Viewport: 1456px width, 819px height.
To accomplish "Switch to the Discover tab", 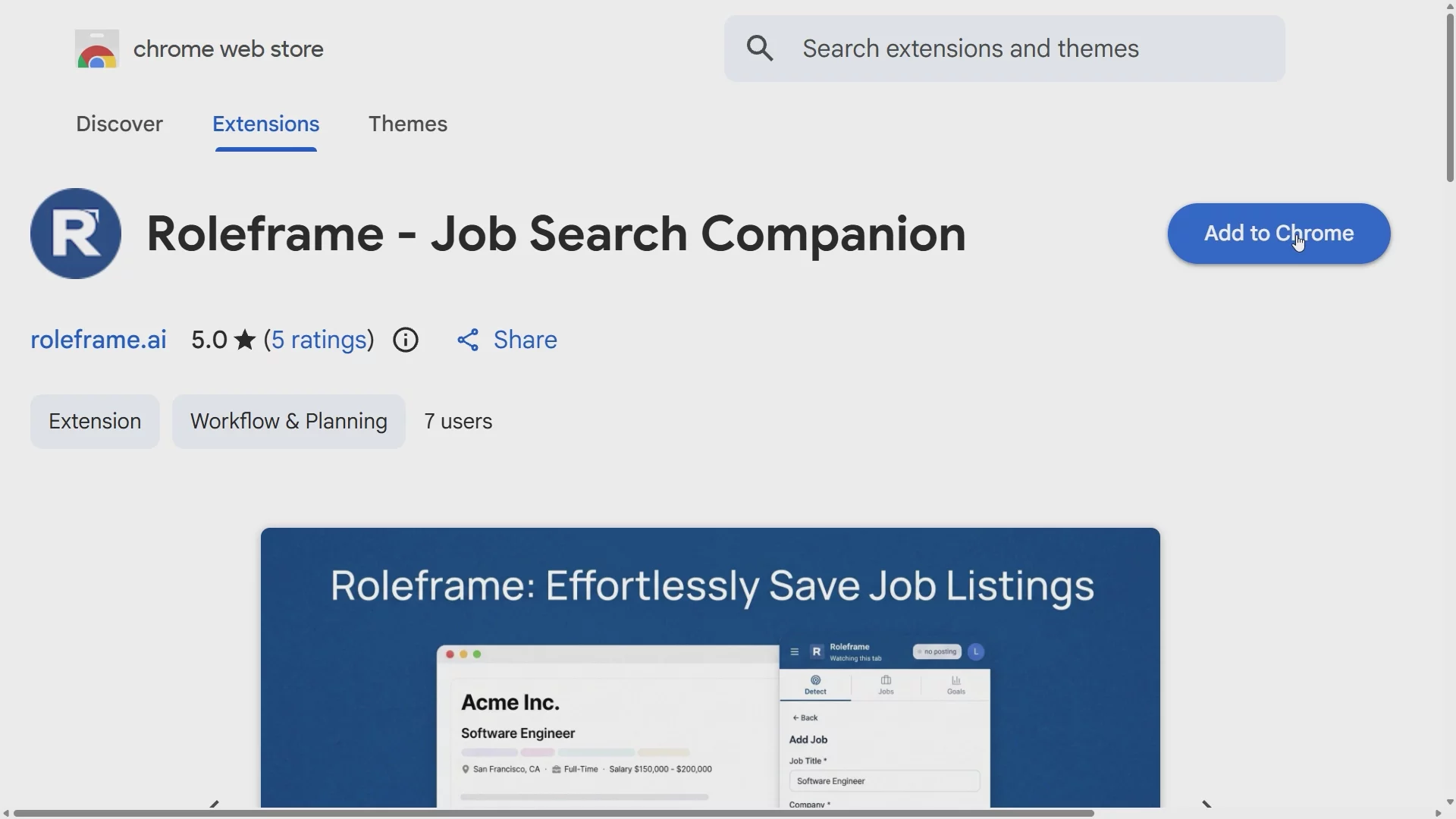I will [119, 124].
